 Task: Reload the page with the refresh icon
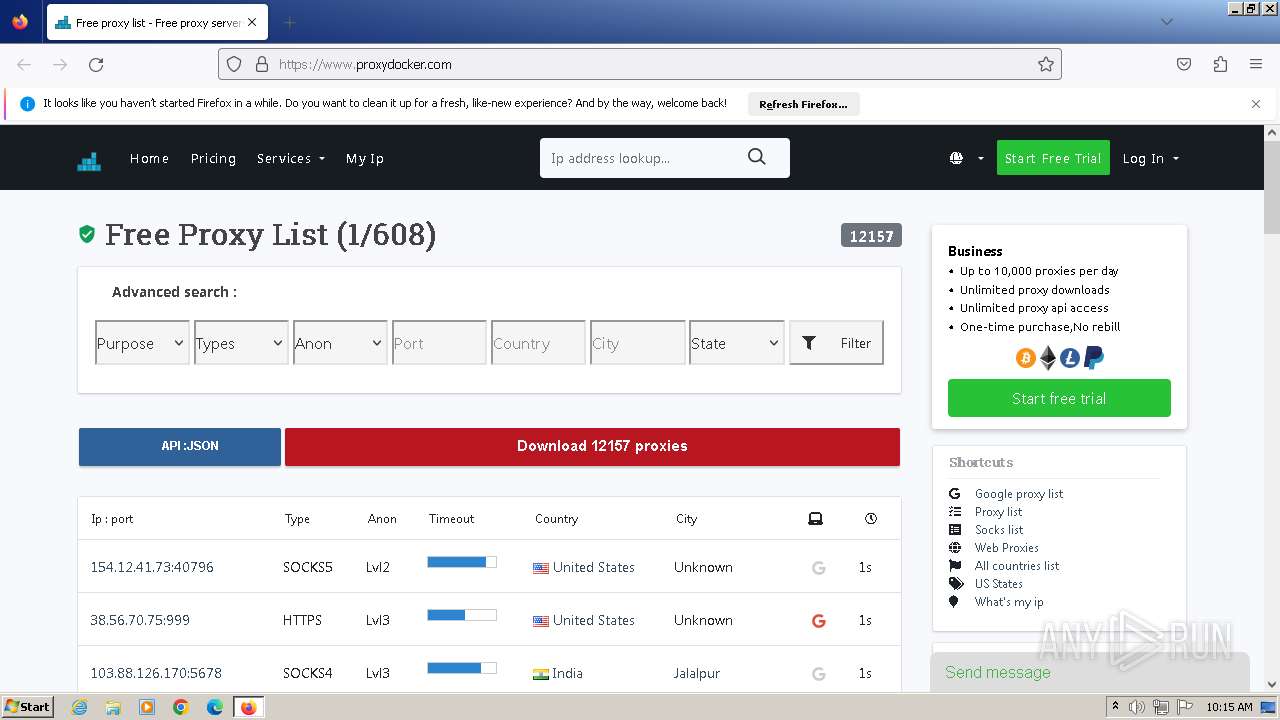pos(96,64)
